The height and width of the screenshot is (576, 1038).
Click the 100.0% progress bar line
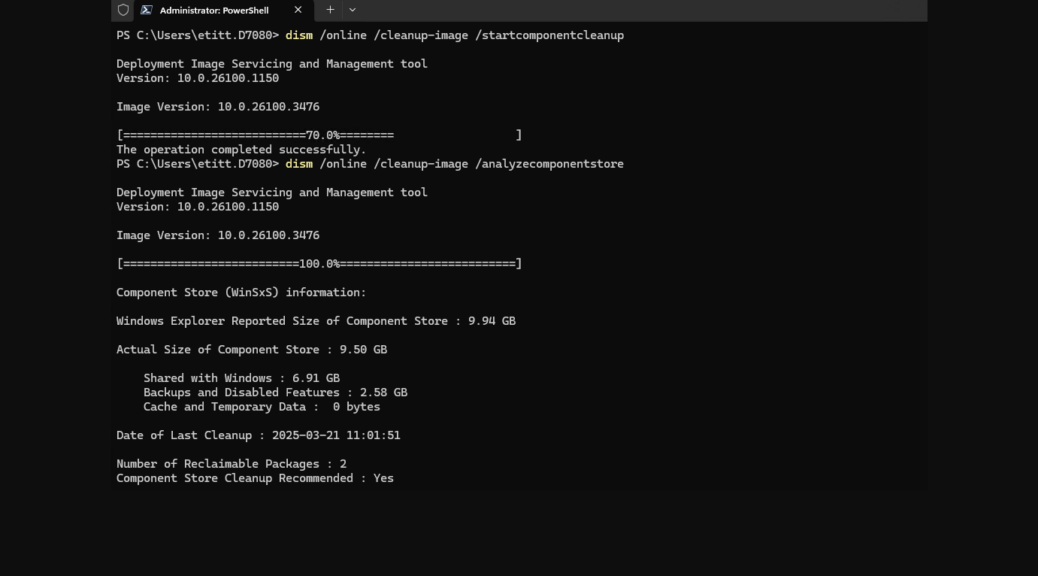click(x=319, y=264)
